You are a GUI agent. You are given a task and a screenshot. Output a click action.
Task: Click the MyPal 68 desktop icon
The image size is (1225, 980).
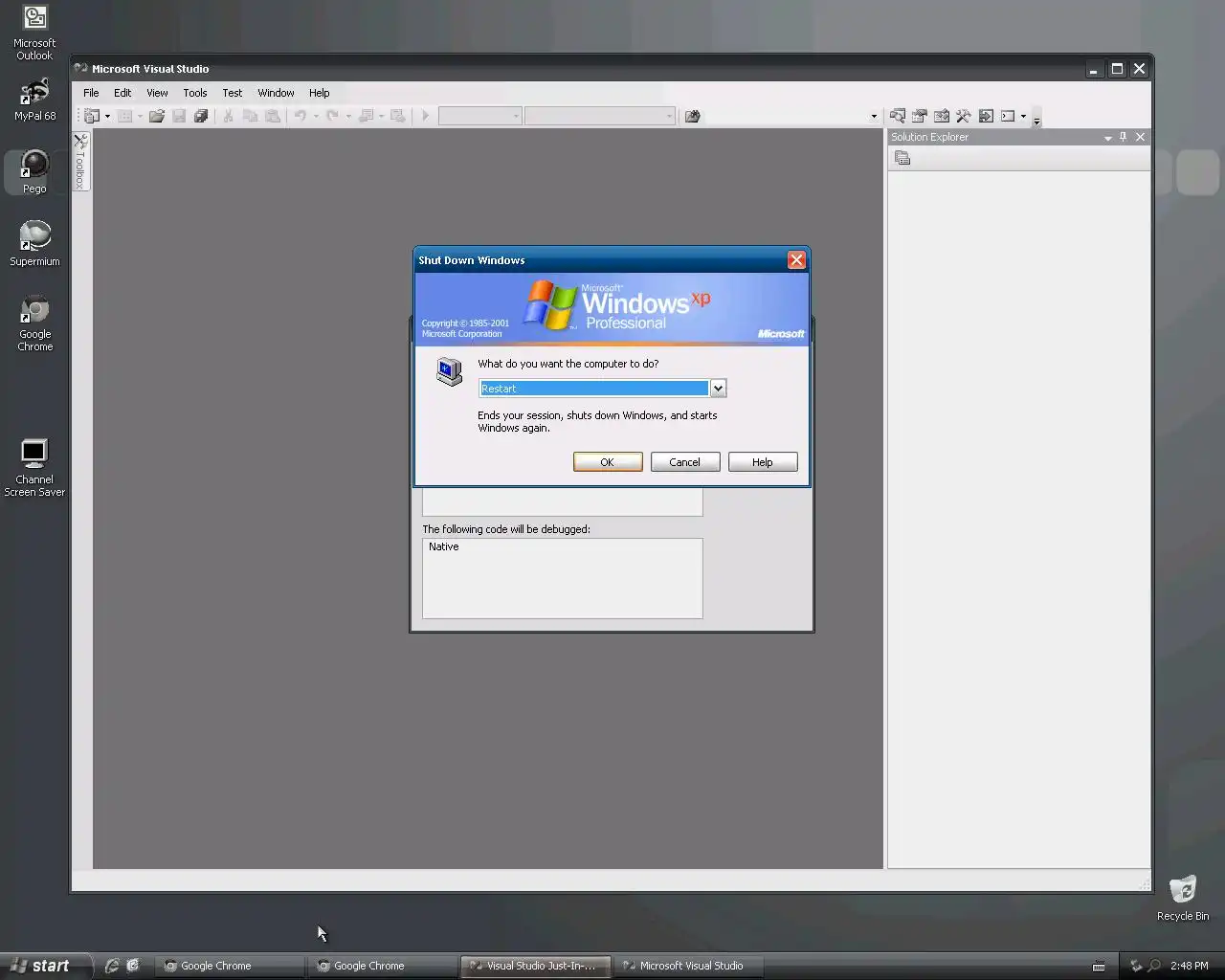tap(34, 100)
